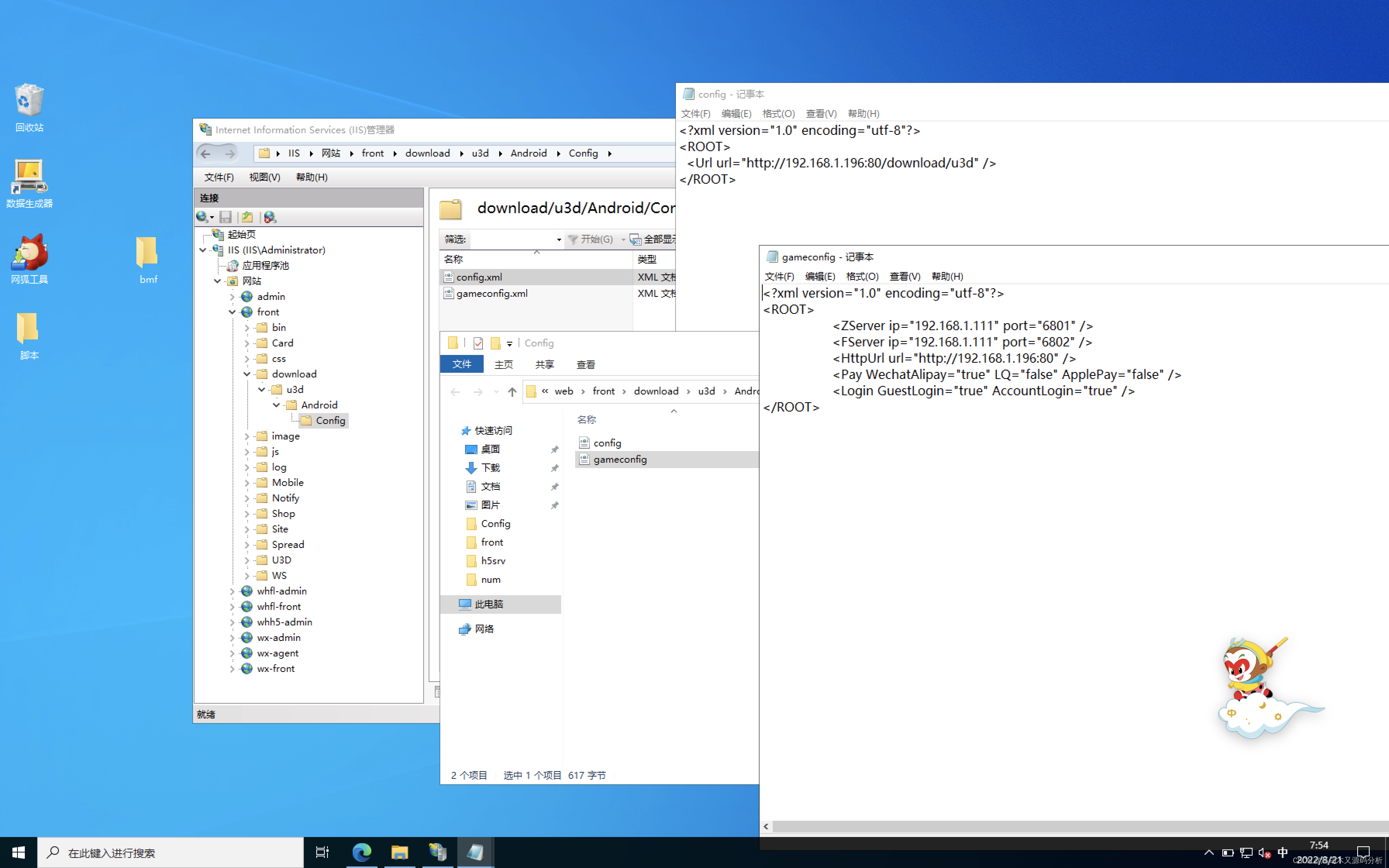The width and height of the screenshot is (1389, 868).
Task: Click 'u3d' in Explorer address bar
Action: (x=707, y=391)
